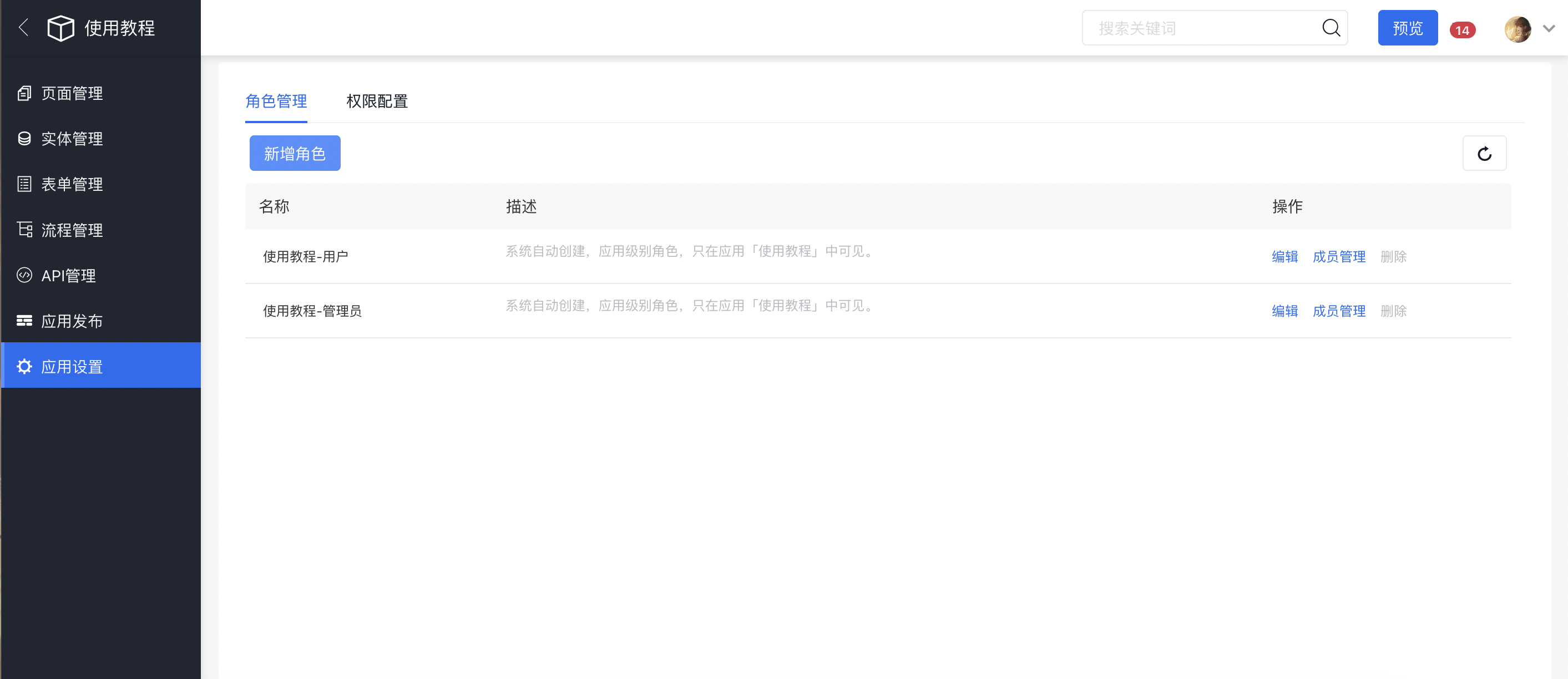Click the 表单管理 form icon
Viewport: 1568px width, 679px height.
coord(24,184)
